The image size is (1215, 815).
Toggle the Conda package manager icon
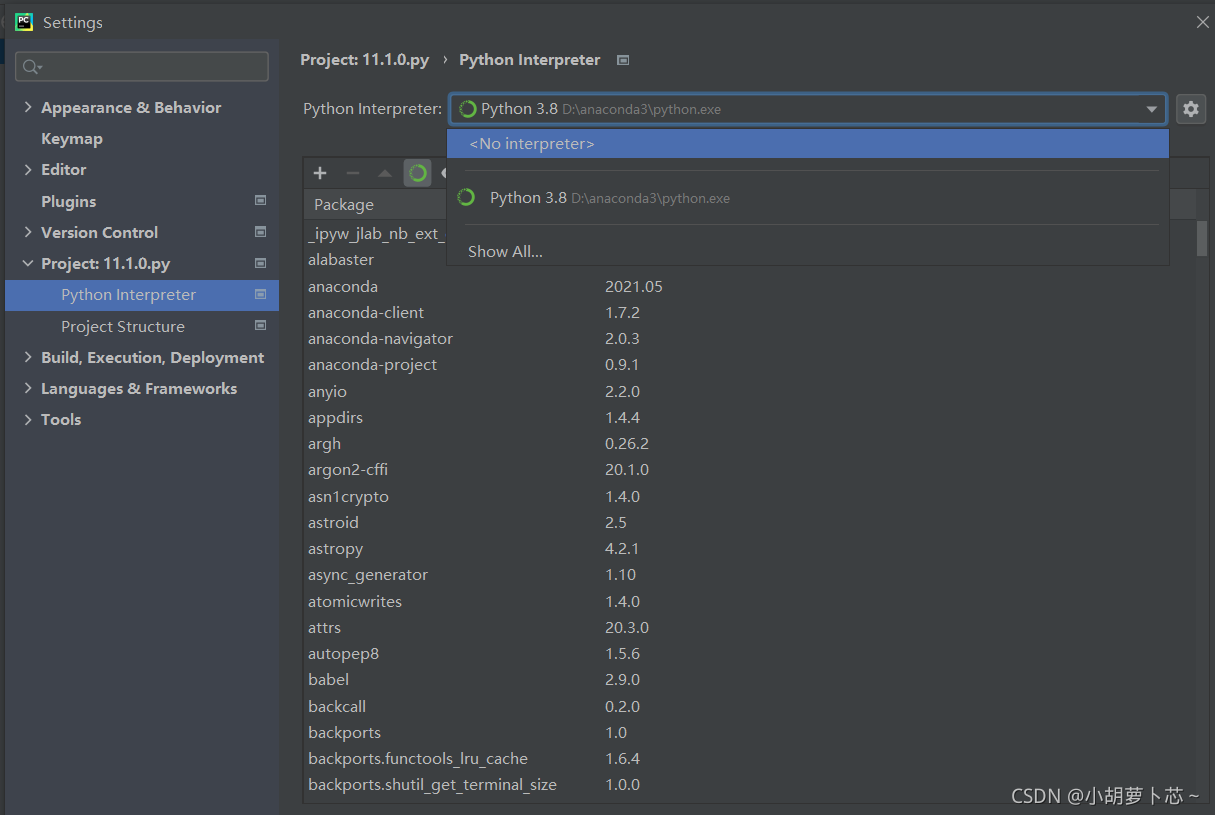pos(418,173)
